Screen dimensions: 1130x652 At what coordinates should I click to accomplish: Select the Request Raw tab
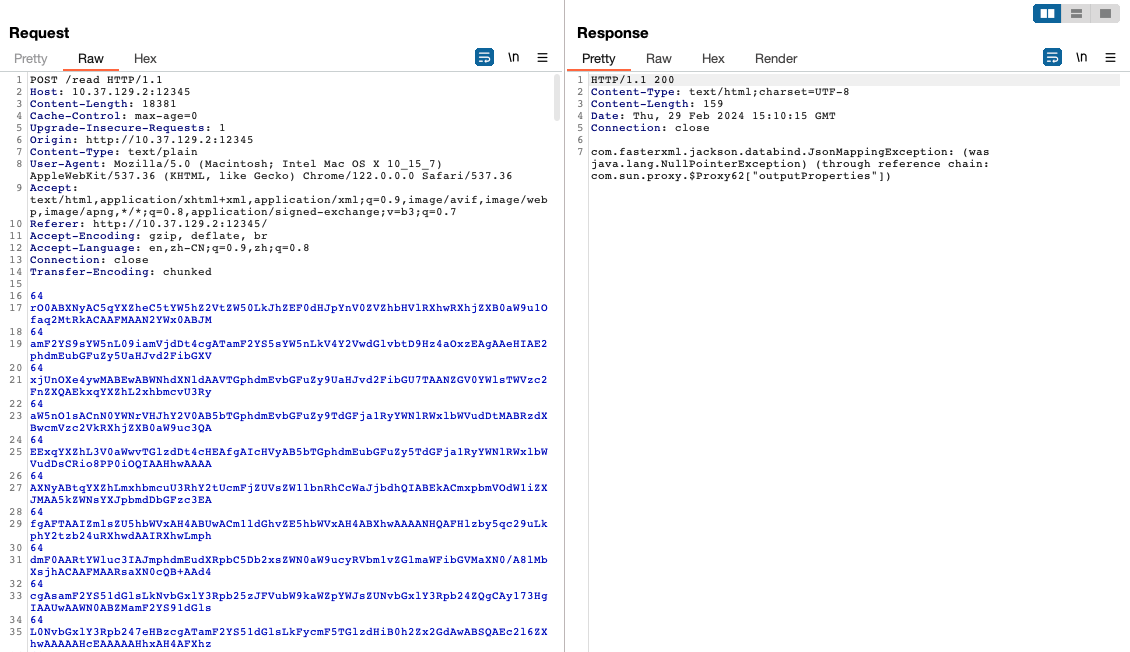(x=91, y=59)
